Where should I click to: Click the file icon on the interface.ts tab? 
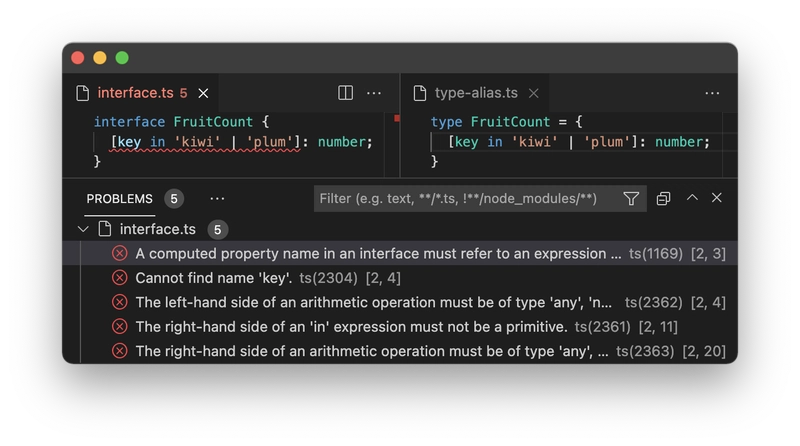coord(83,93)
